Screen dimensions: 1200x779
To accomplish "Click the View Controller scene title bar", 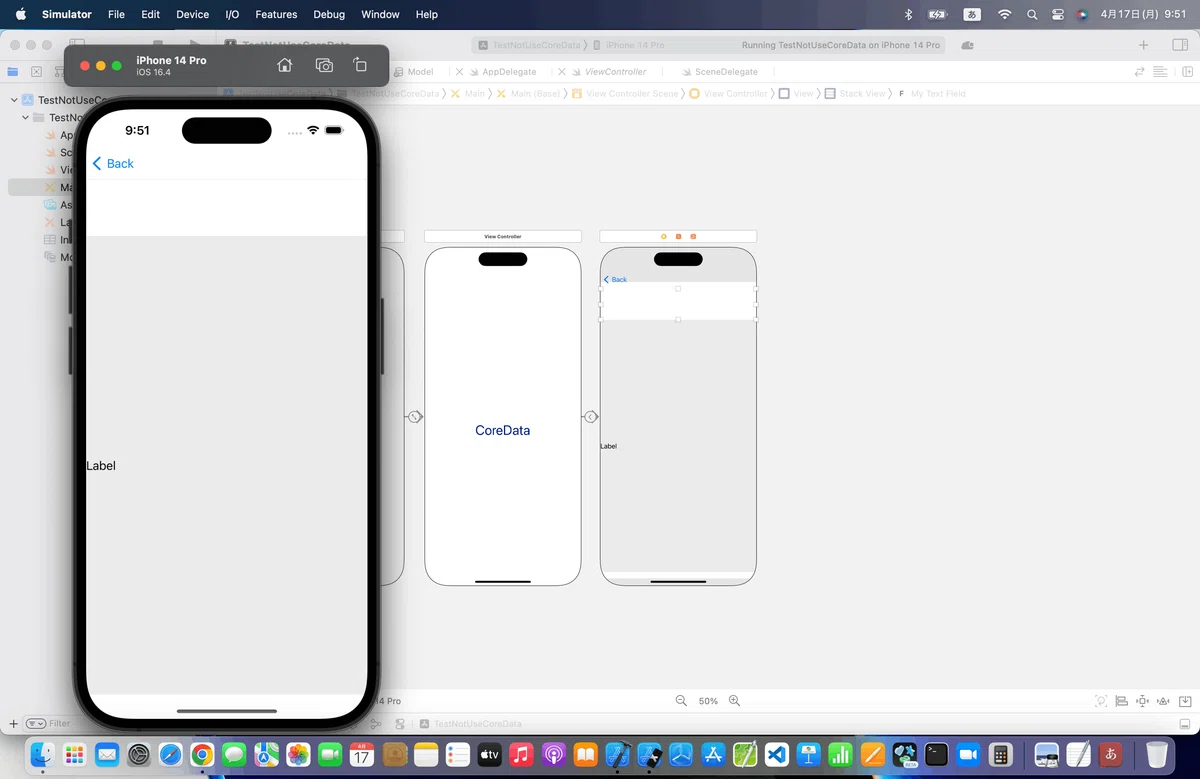I will tap(503, 236).
